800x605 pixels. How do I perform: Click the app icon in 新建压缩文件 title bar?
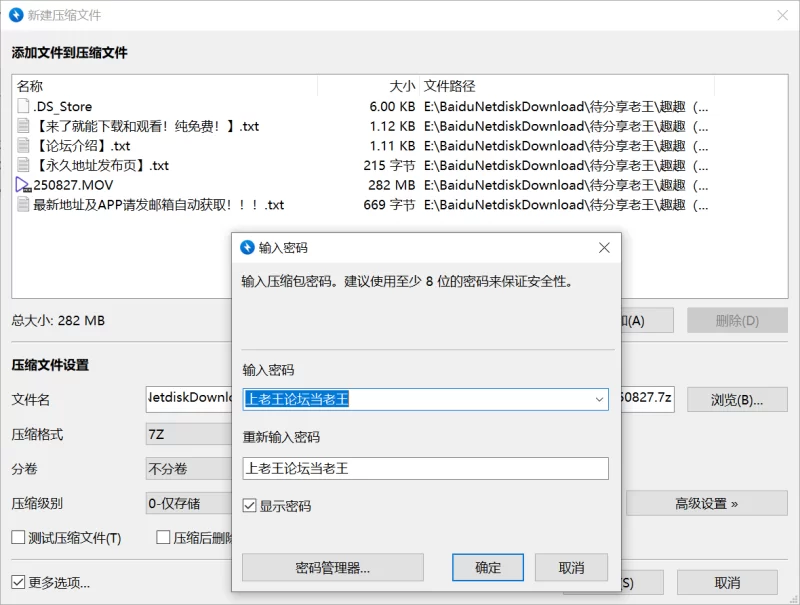coord(17,15)
